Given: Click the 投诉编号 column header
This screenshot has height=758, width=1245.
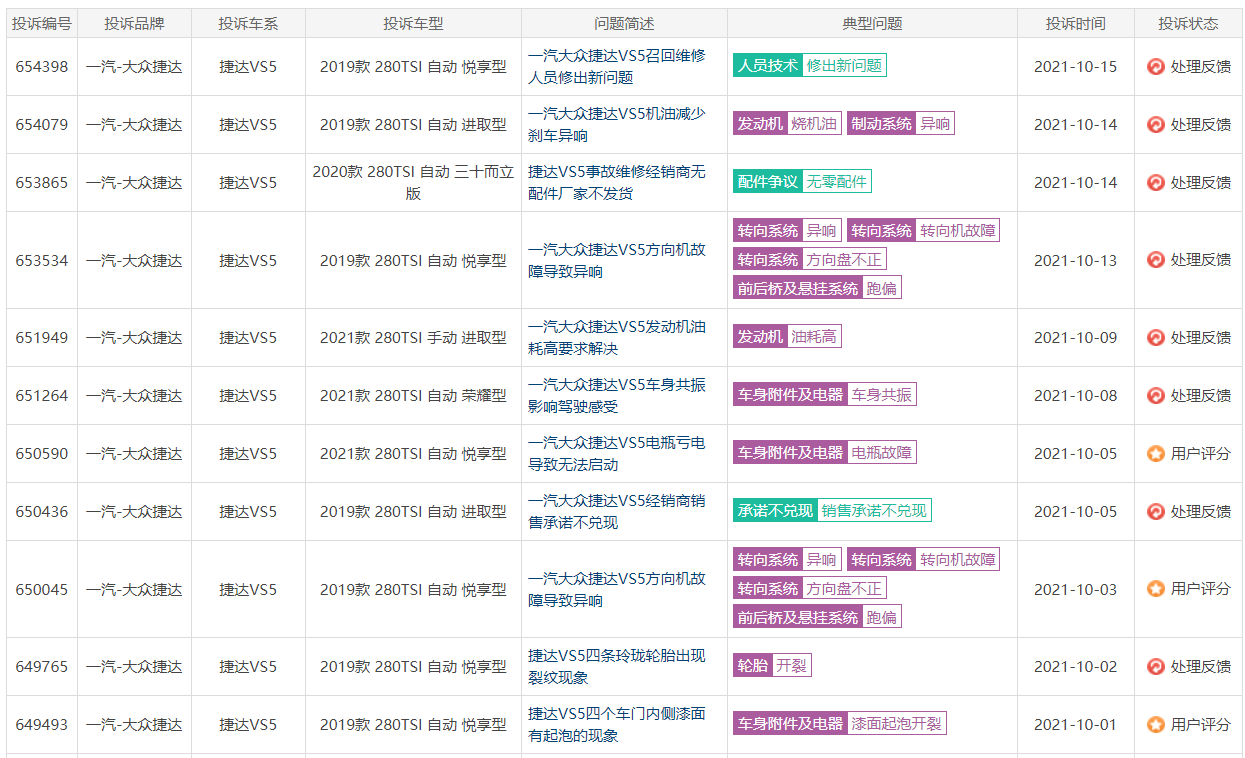Looking at the screenshot, I should click(42, 24).
